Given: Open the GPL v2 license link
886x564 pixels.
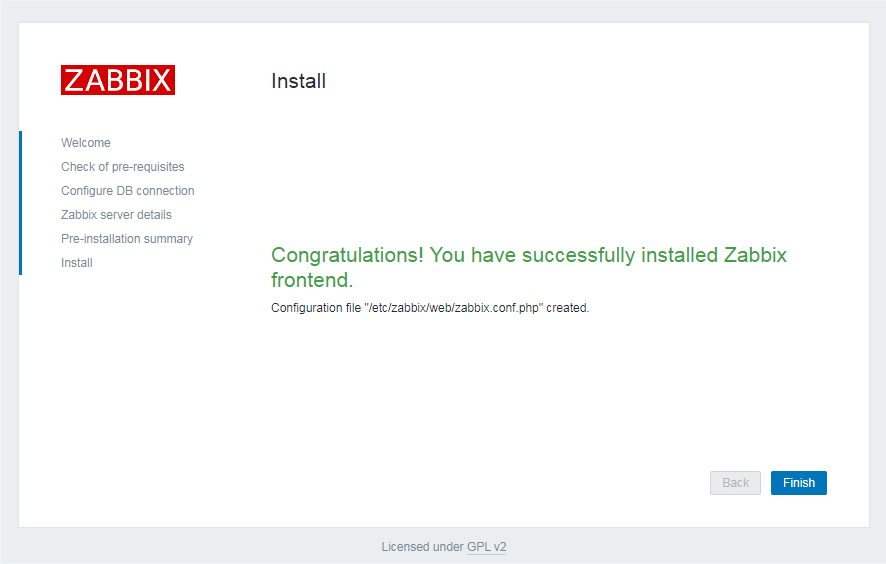Looking at the screenshot, I should coord(486,547).
